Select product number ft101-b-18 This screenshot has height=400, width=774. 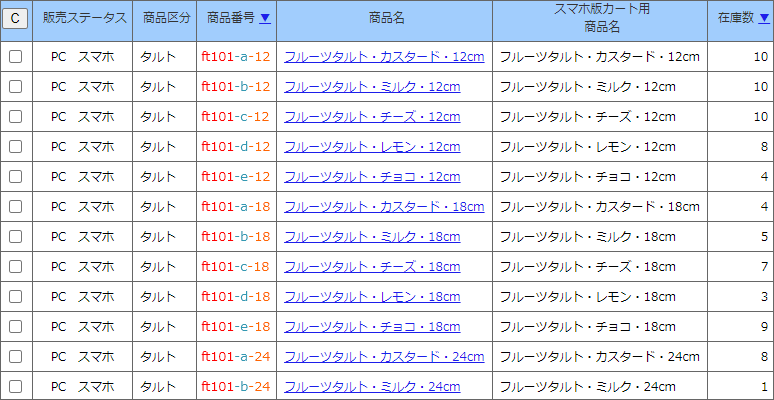click(x=236, y=237)
